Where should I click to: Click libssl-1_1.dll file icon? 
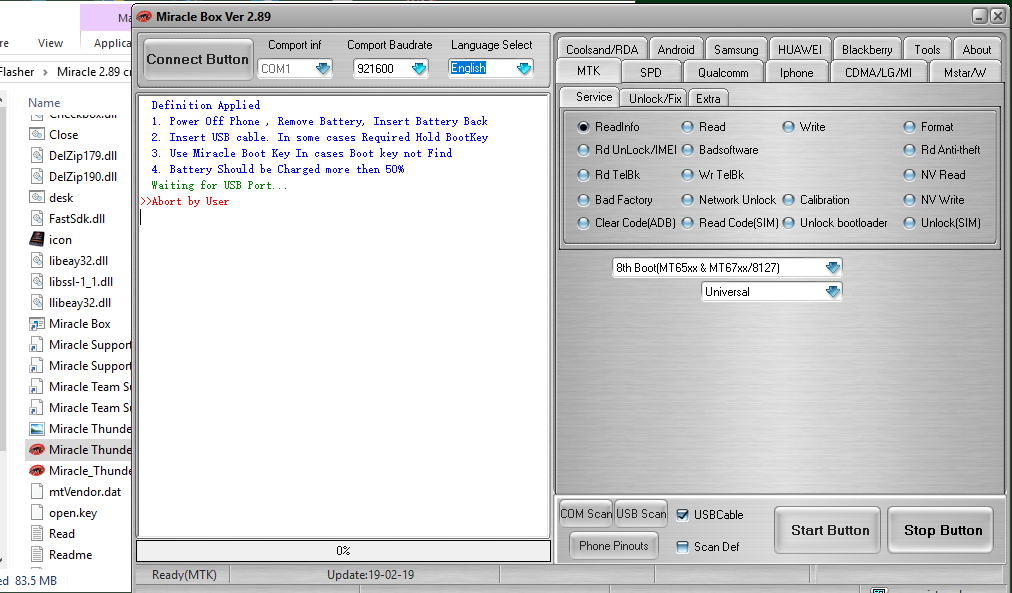click(37, 282)
